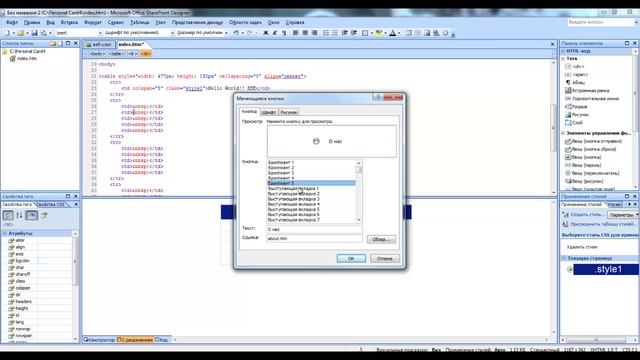Align text left in toolbar

point(296,33)
